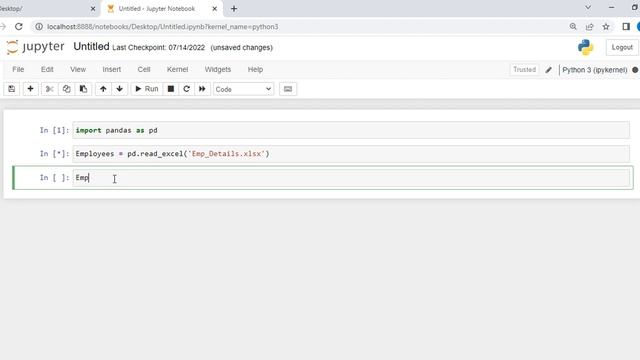Insert a cell below with the plus icon
Viewport: 640px width, 360px height.
30,89
